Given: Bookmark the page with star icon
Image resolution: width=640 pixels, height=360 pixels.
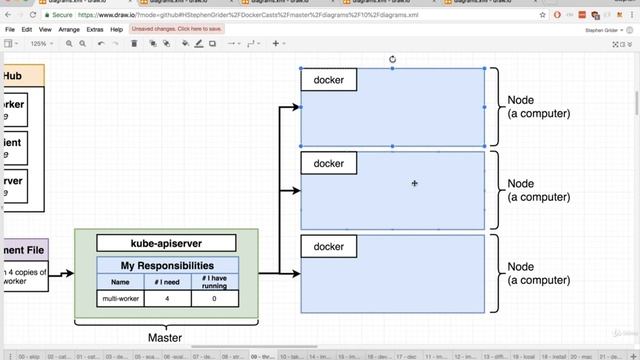Looking at the screenshot, I should click(542, 15).
